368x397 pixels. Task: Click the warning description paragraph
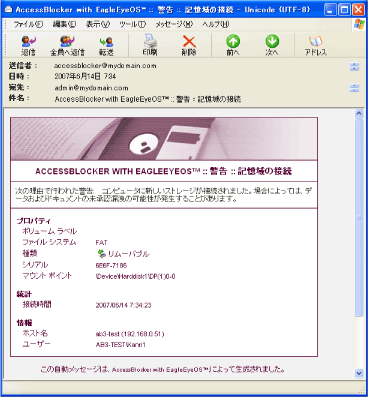[163, 195]
